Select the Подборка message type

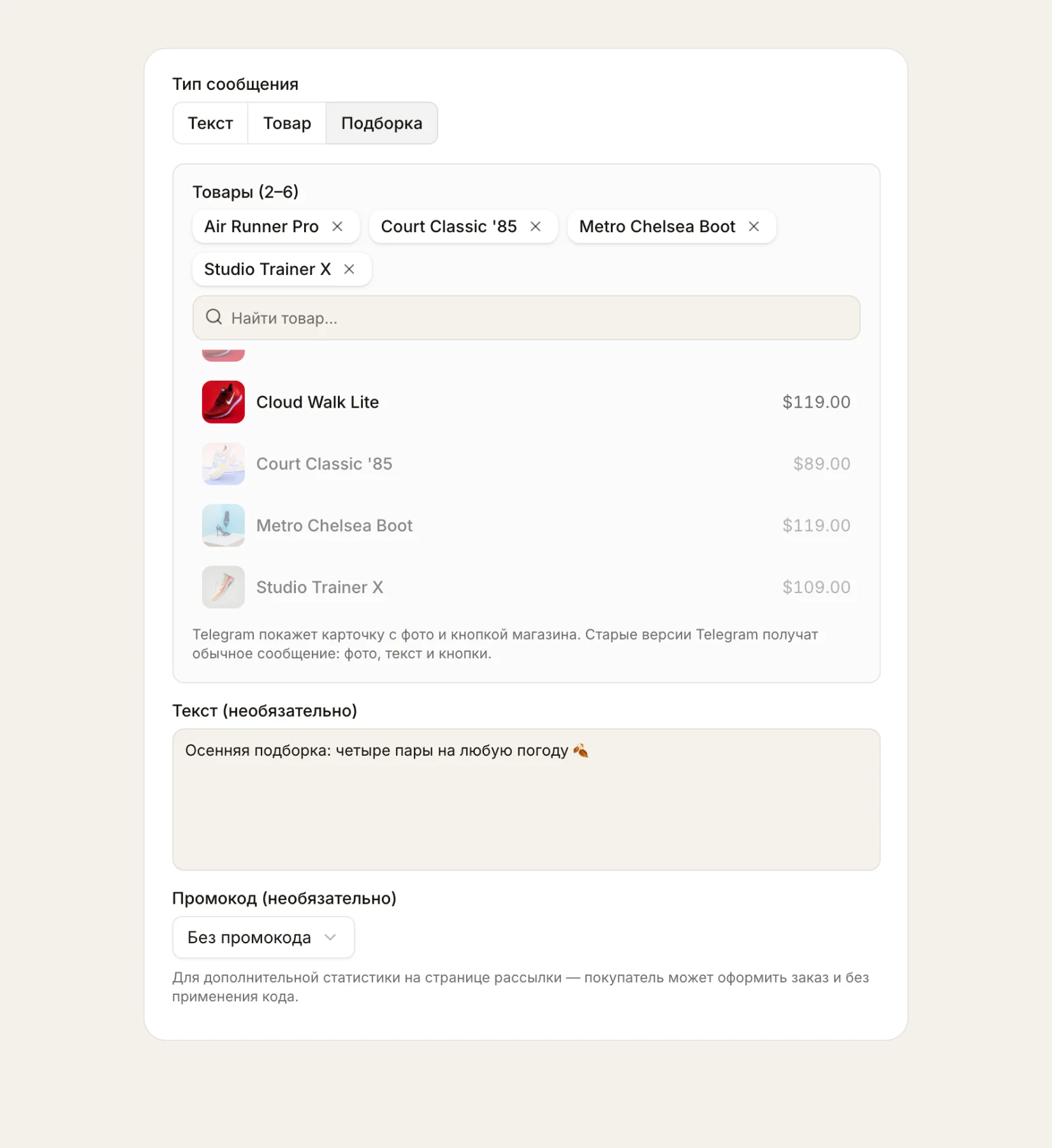381,123
